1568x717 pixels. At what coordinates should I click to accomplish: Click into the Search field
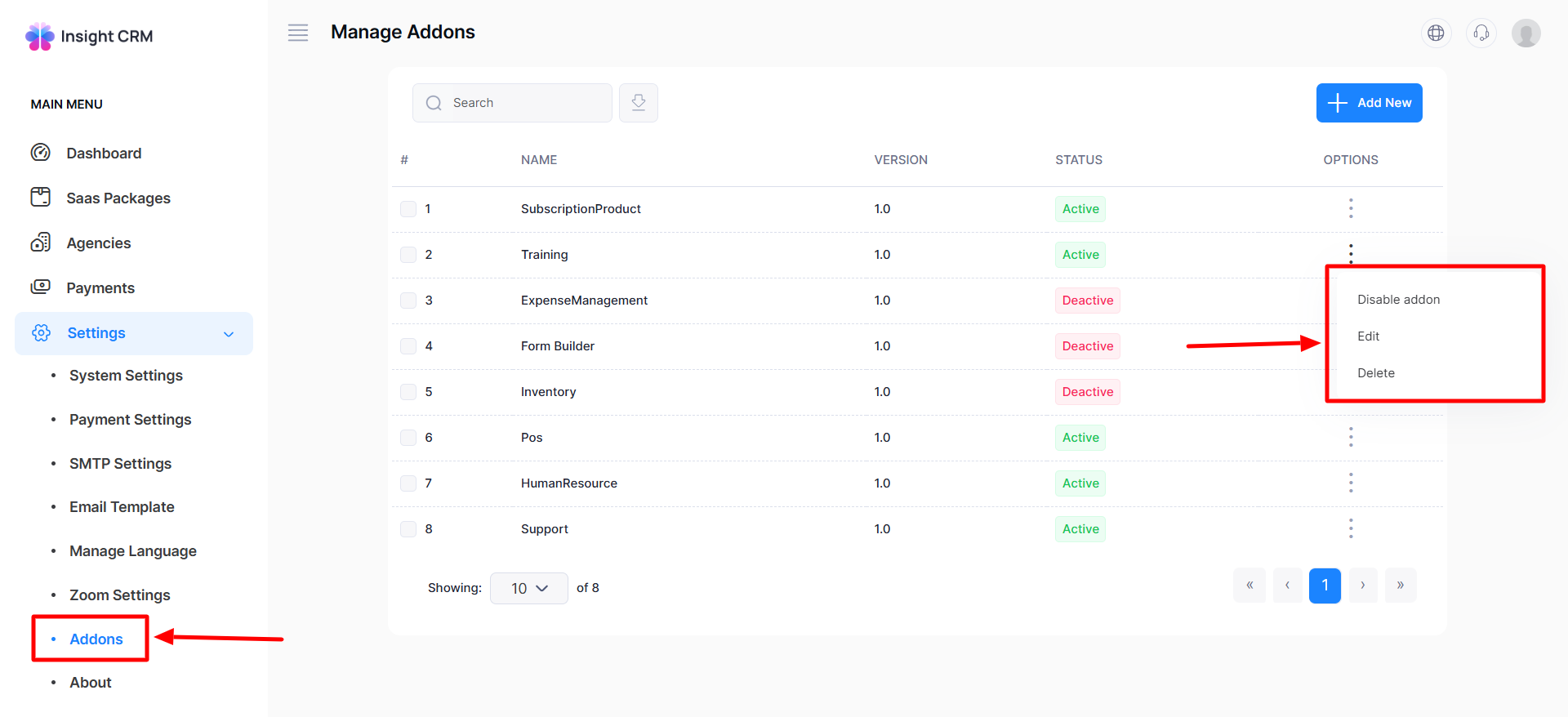click(x=523, y=103)
